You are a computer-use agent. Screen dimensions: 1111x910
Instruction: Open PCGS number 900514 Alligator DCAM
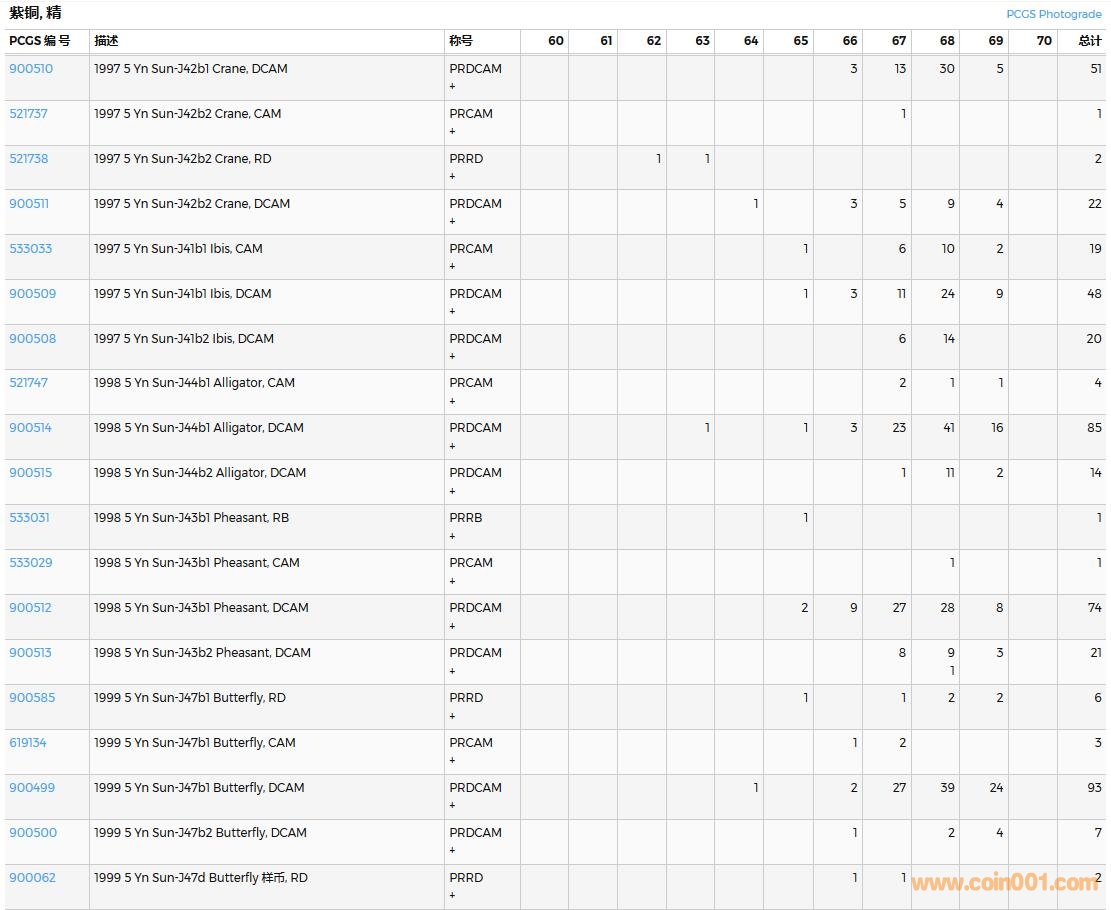(30, 428)
